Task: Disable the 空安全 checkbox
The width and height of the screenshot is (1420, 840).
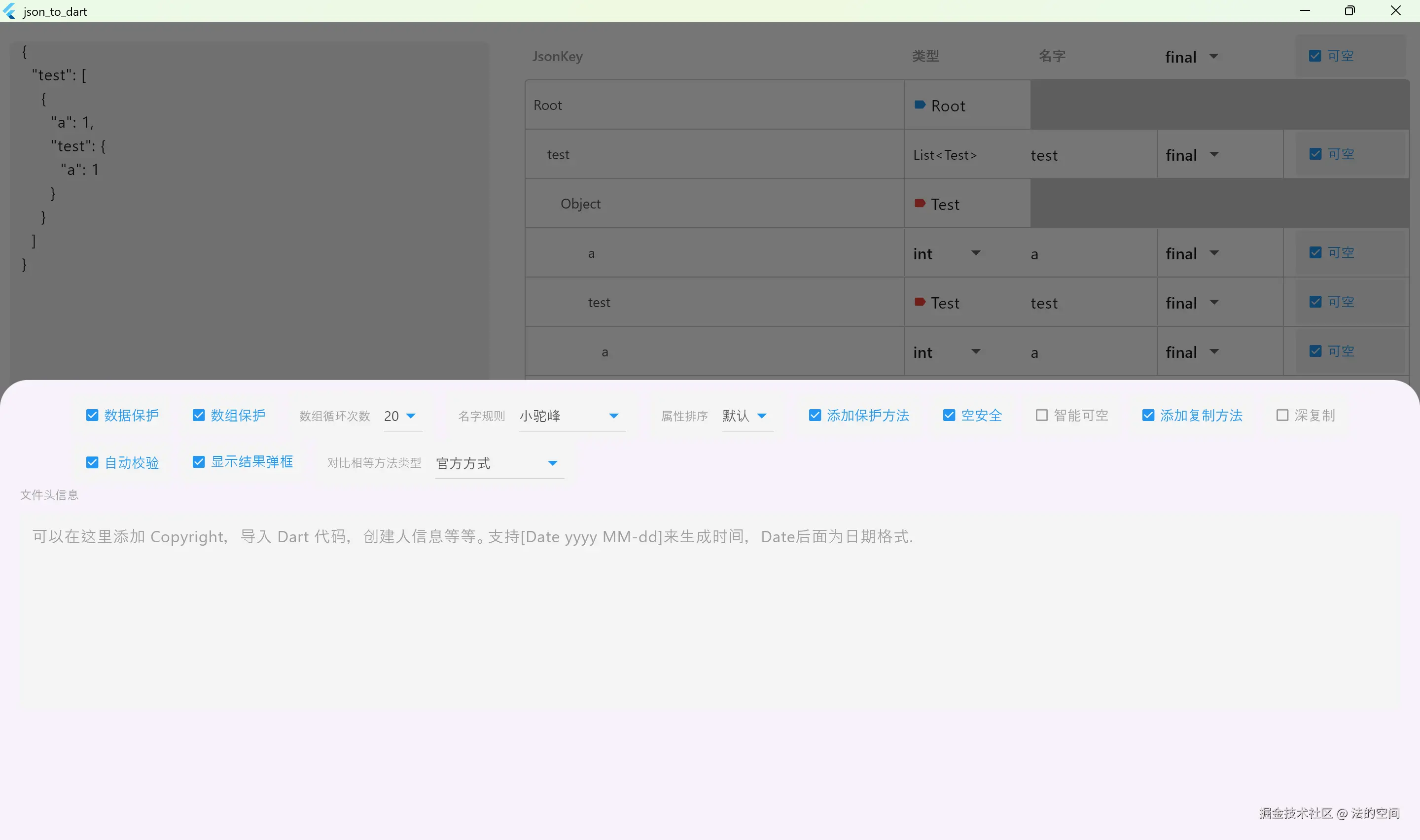Action: click(x=949, y=415)
